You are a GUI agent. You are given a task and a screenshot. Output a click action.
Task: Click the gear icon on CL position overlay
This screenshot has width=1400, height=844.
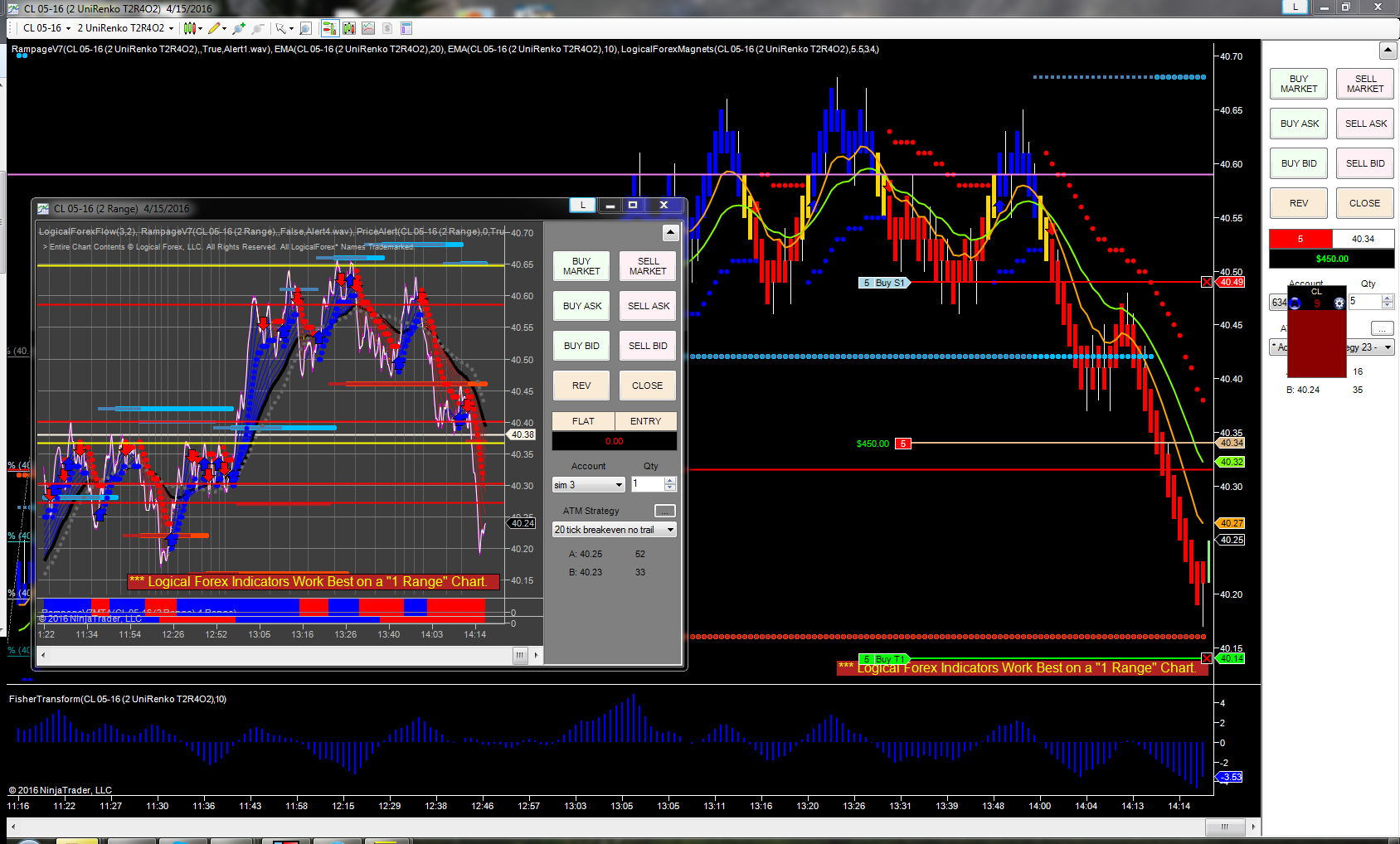pos(1339,303)
